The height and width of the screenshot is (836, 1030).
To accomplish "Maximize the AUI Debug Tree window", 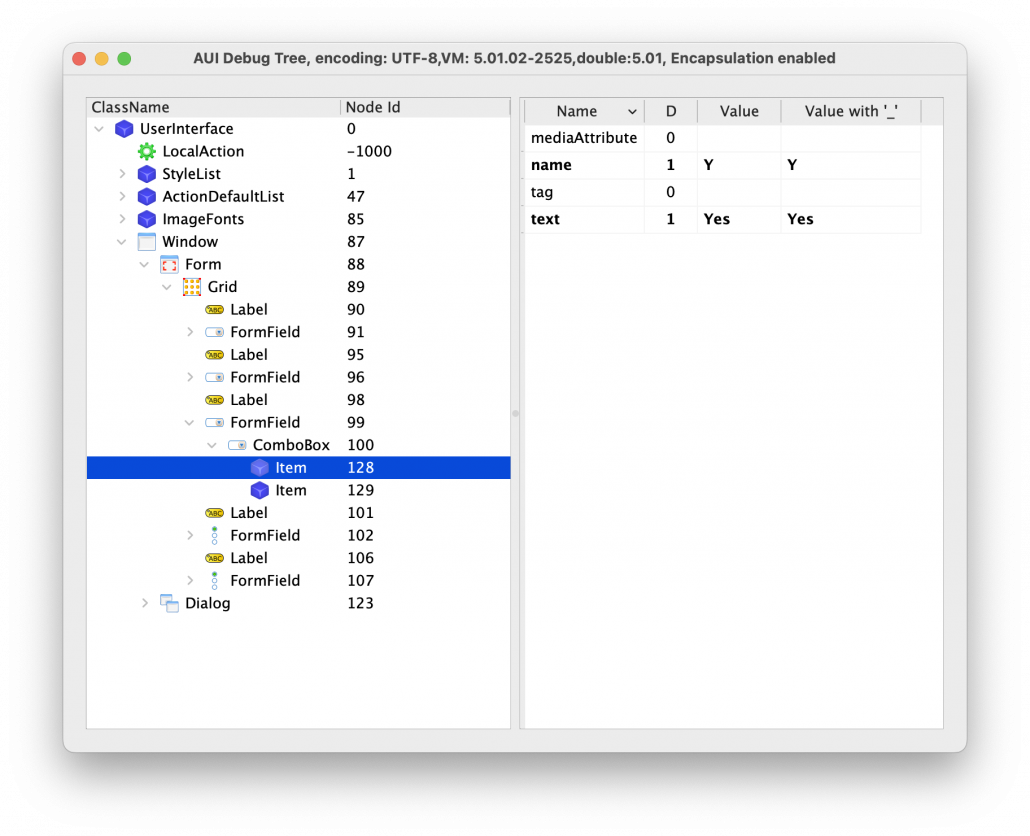I will [124, 58].
